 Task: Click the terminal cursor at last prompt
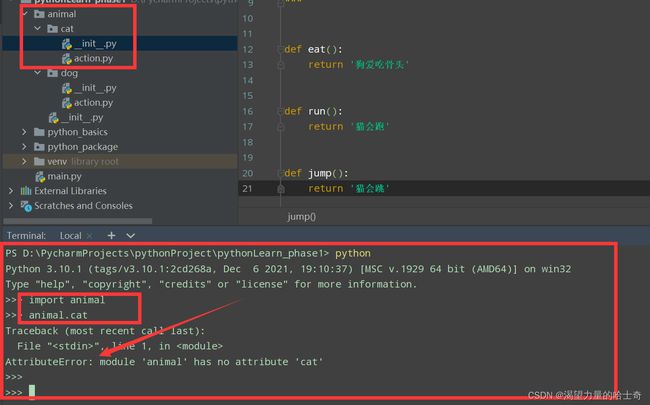[32, 391]
